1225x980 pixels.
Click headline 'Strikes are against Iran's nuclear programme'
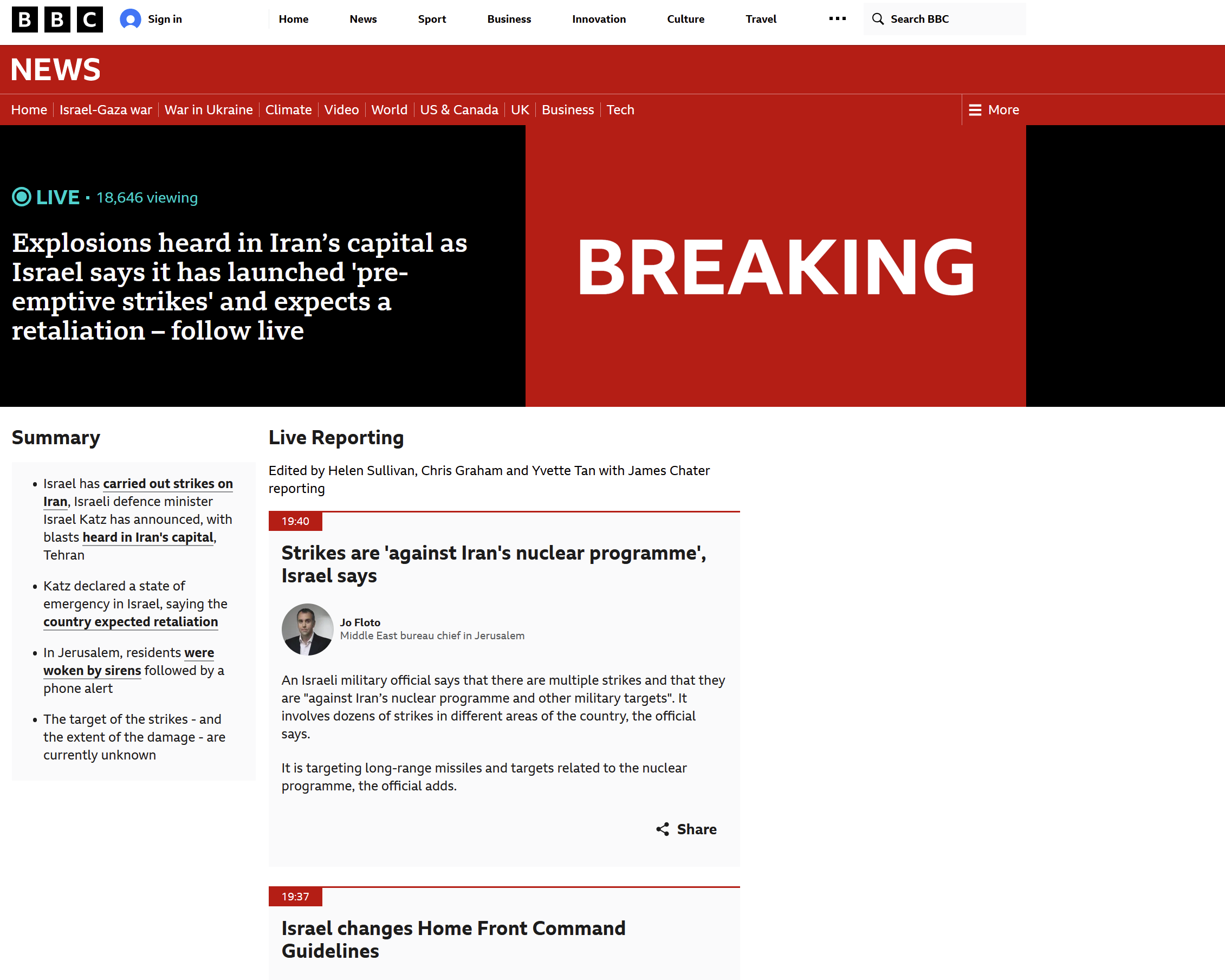click(494, 564)
